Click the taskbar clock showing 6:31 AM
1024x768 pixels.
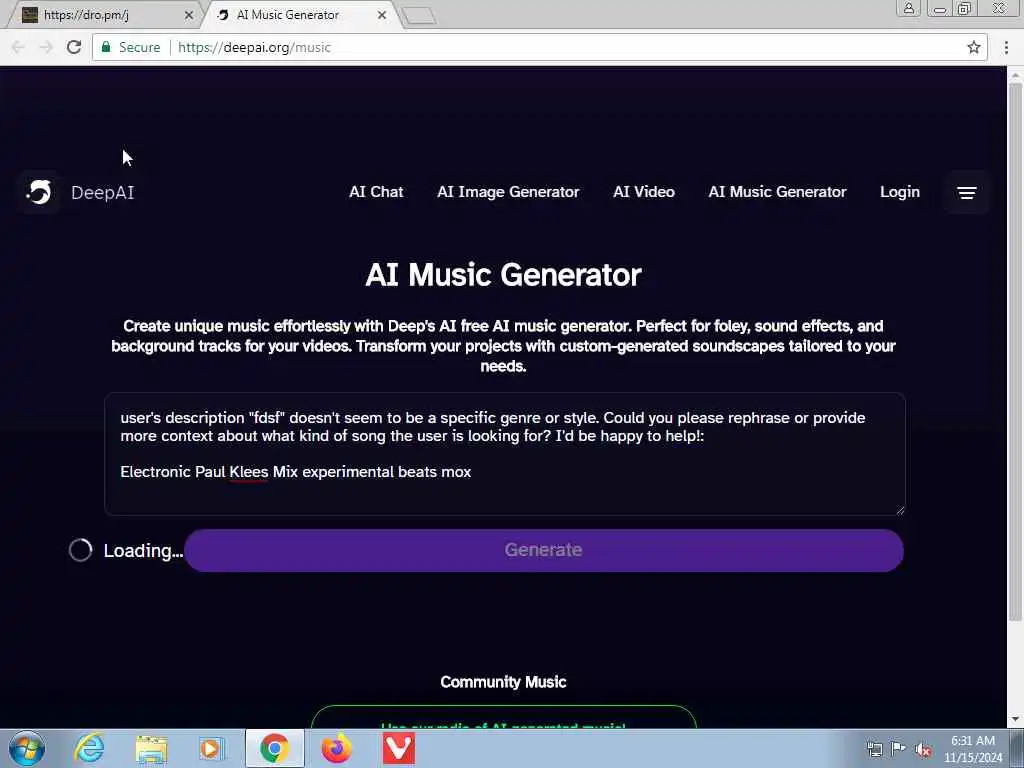[973, 749]
